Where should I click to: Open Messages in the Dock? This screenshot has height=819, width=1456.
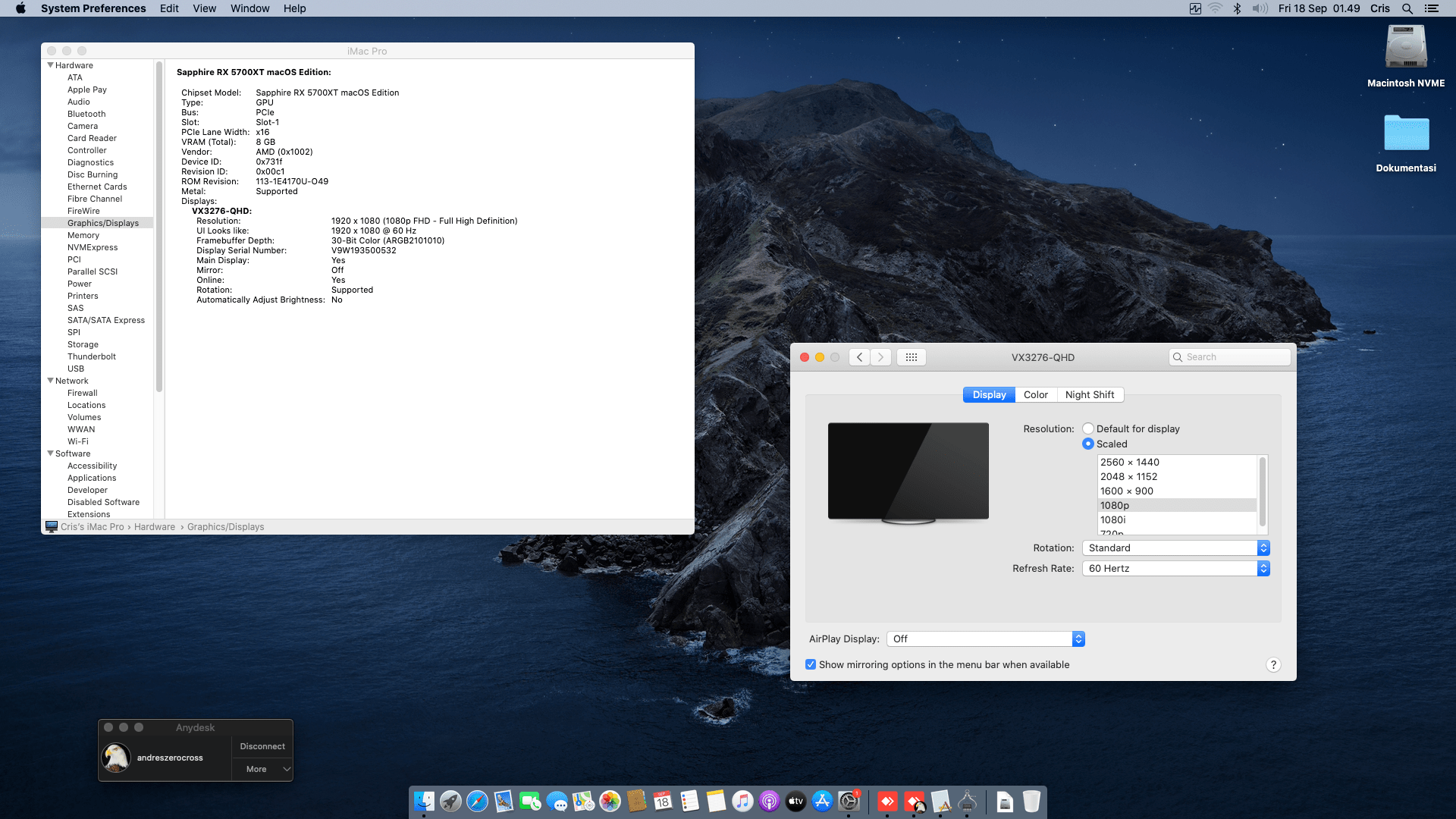pos(557,802)
